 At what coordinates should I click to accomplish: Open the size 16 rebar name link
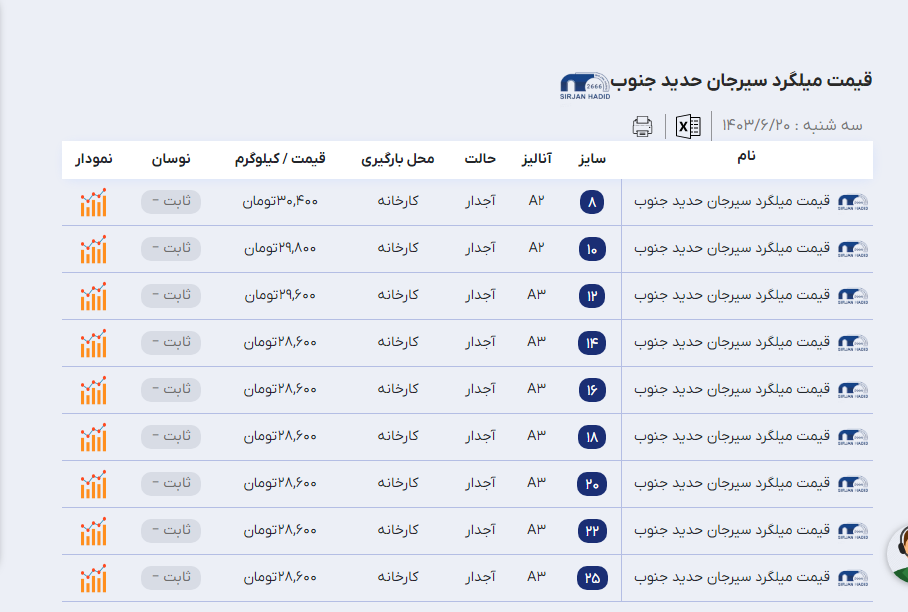tap(733, 390)
